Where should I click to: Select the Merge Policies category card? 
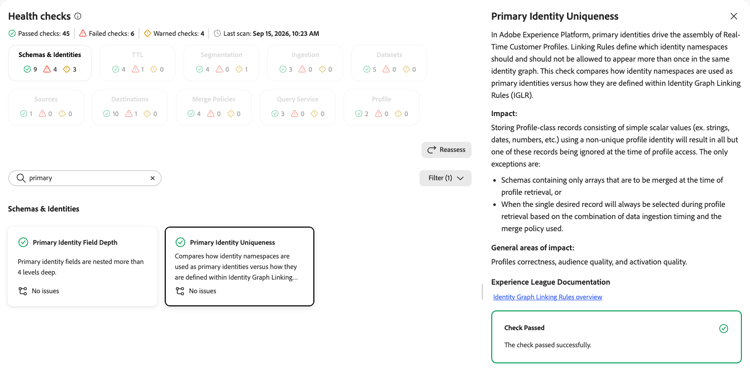pyautogui.click(x=214, y=108)
